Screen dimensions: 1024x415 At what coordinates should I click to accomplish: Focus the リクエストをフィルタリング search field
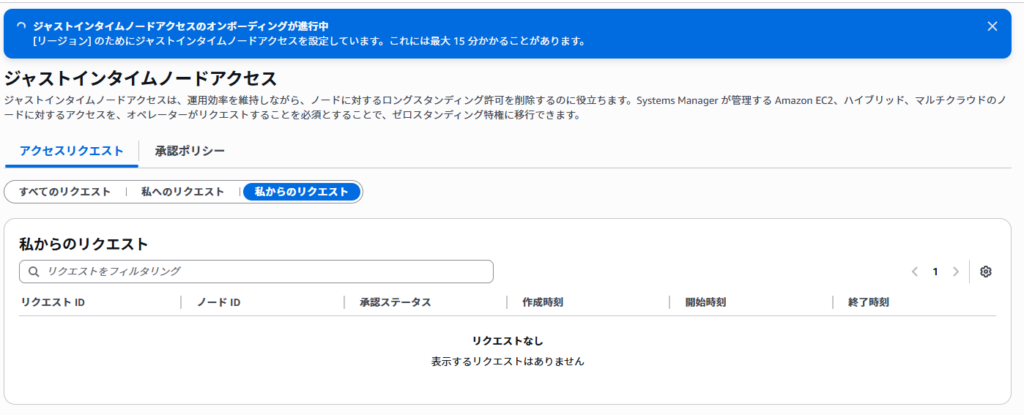coord(265,272)
